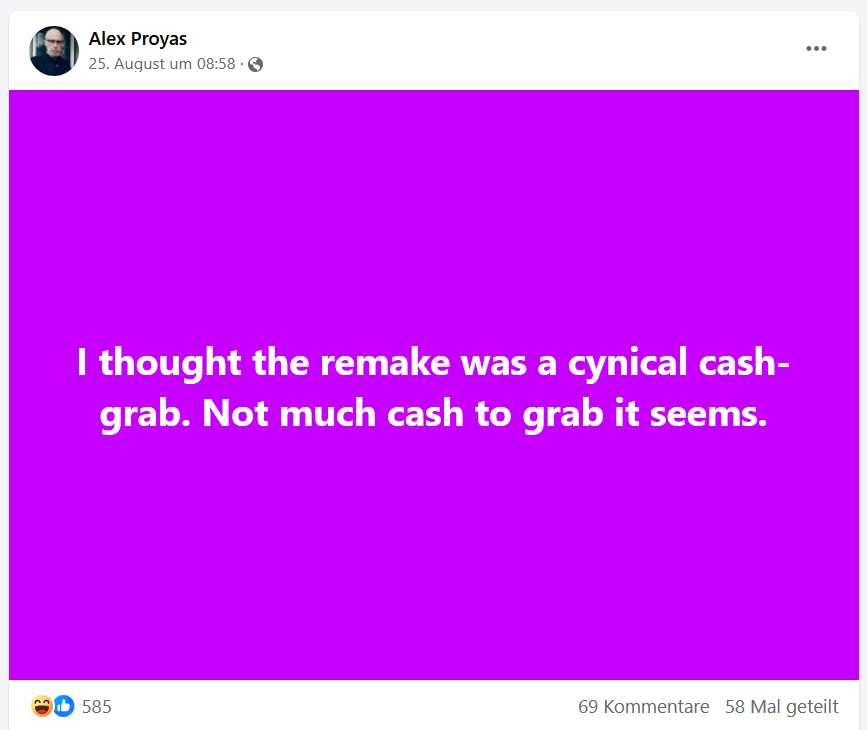This screenshot has width=867, height=730.
Task: Click empty purple background below the post text
Action: 433,560
